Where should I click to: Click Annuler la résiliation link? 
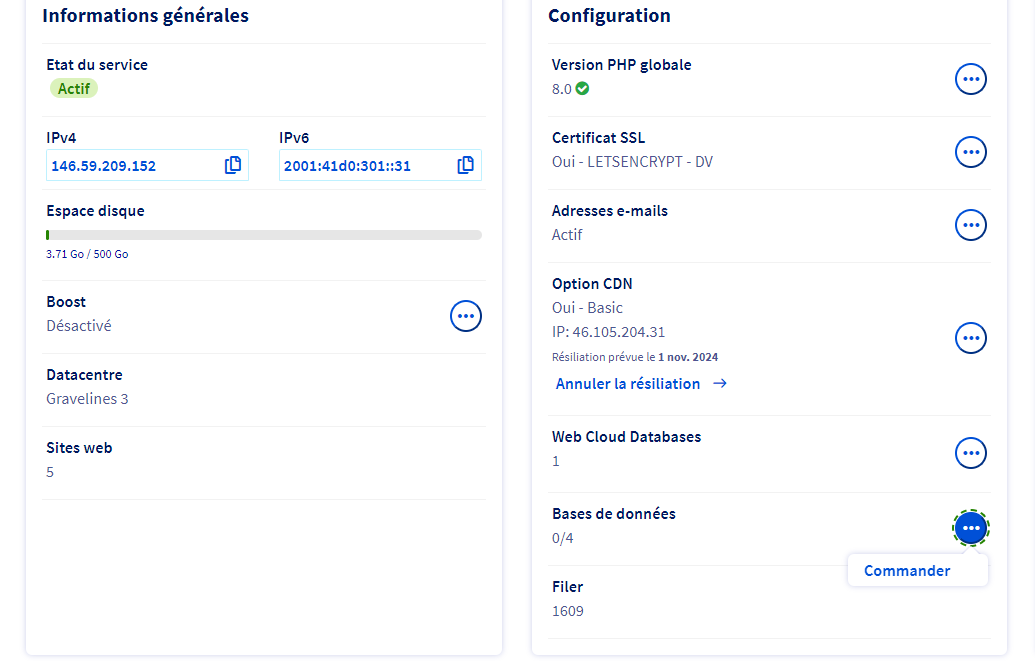[628, 384]
